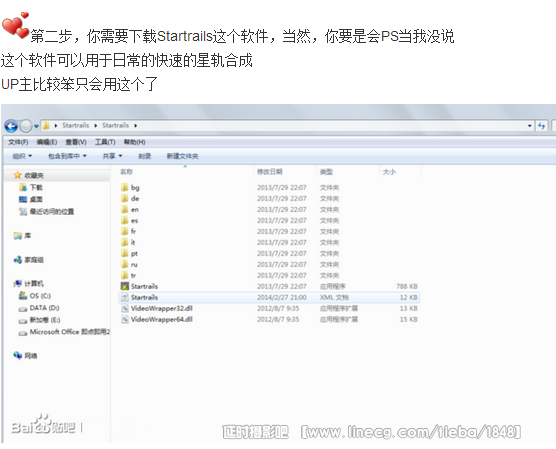Select the tr folder icon
This screenshot has height=449, width=556.
(x=124, y=275)
